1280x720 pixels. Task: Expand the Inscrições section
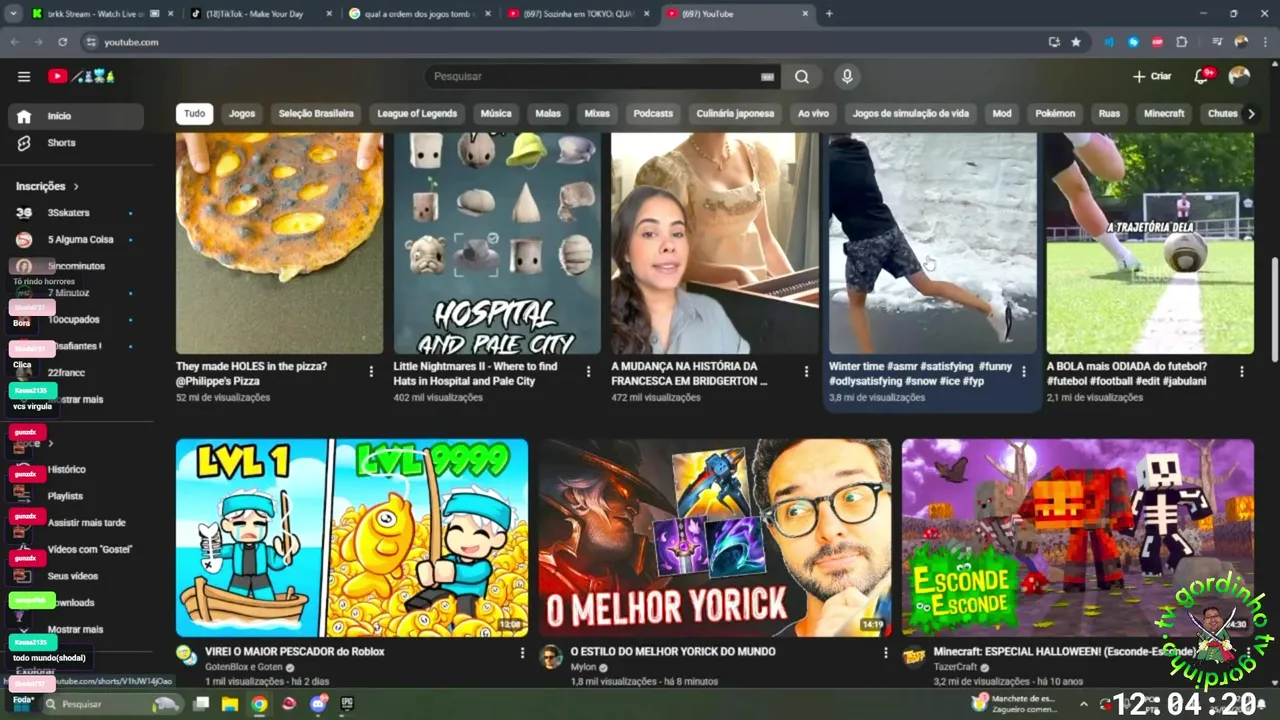coord(47,186)
